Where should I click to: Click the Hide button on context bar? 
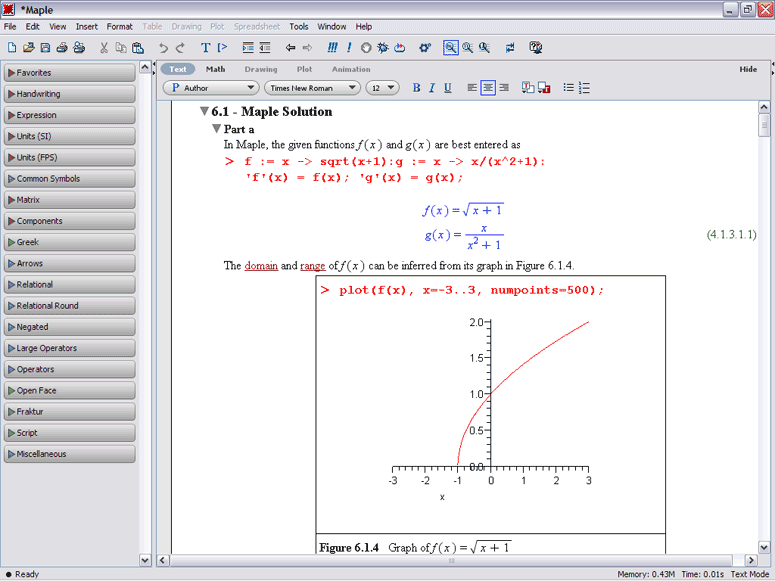pyautogui.click(x=748, y=69)
